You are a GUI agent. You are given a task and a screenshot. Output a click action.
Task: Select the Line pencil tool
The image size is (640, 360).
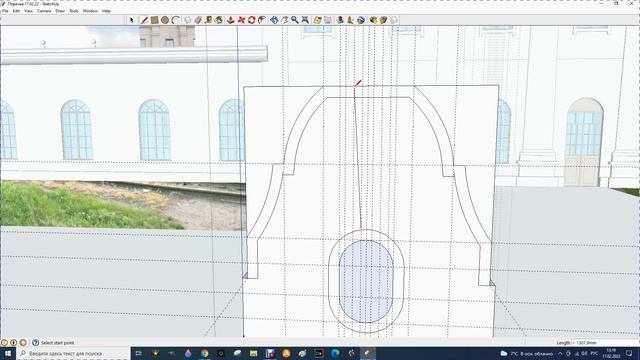coord(144,20)
